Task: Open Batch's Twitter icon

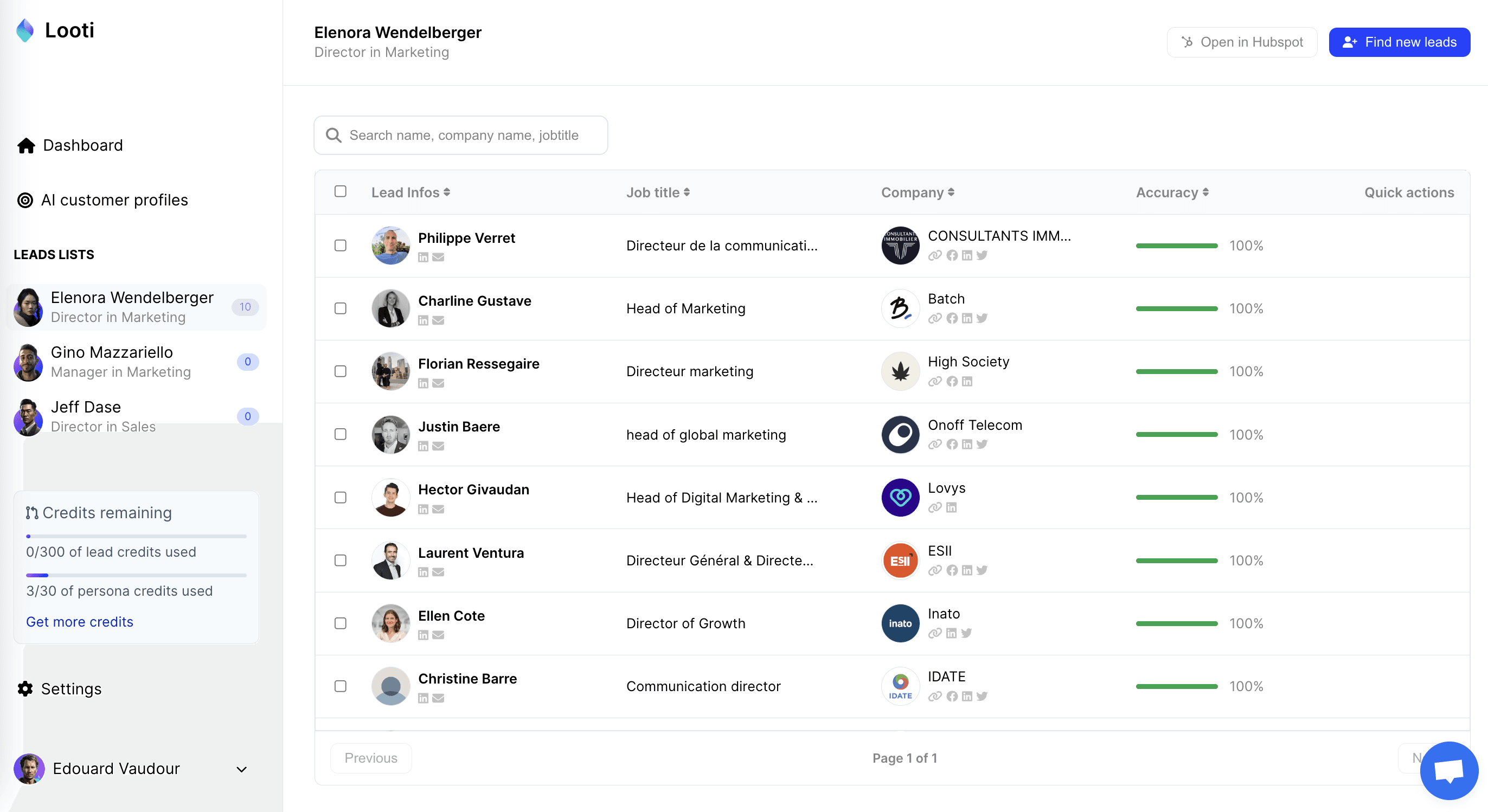Action: point(982,318)
